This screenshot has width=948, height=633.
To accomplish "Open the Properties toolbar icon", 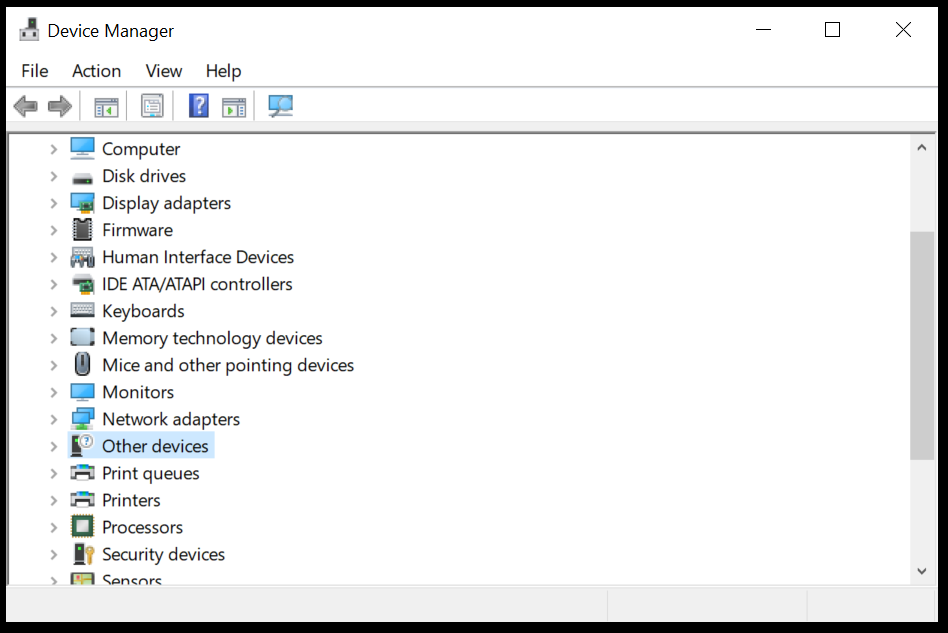I will pyautogui.click(x=152, y=106).
